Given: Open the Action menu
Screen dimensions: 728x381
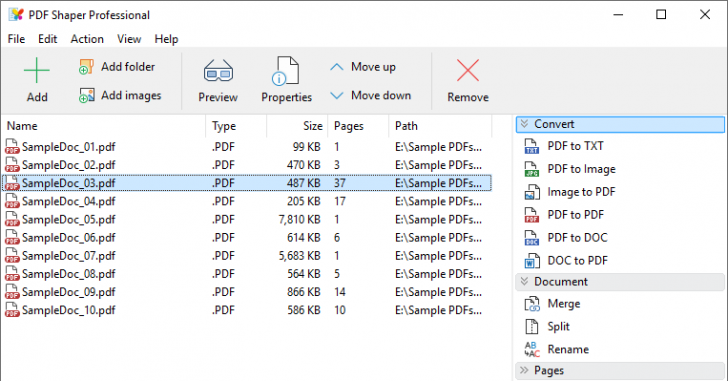Looking at the screenshot, I should pyautogui.click(x=87, y=39).
